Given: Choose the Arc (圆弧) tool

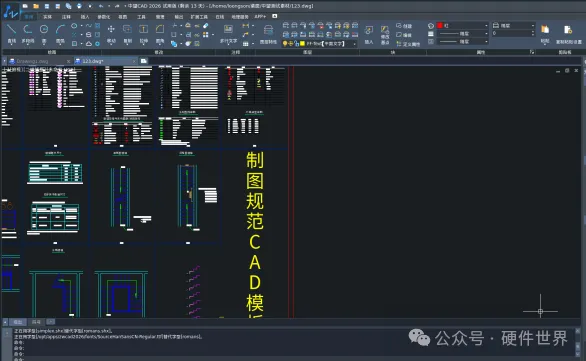Looking at the screenshot, I should [x=60, y=33].
